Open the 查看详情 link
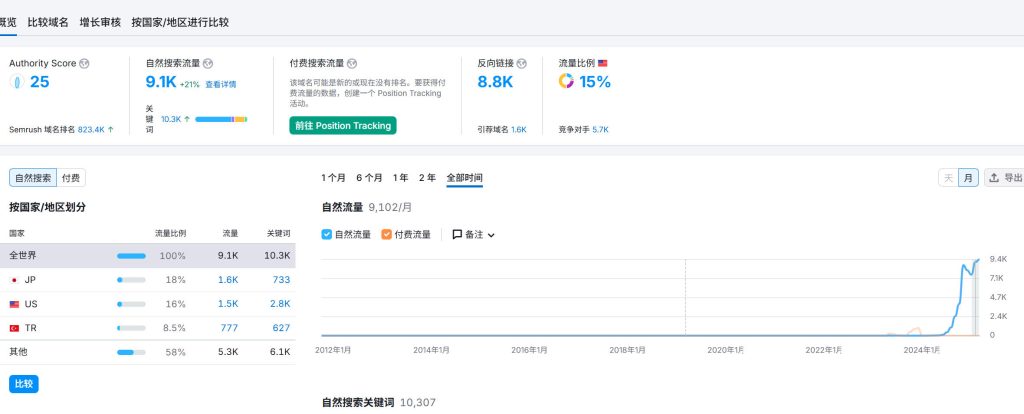1024x414 pixels. pos(221,85)
